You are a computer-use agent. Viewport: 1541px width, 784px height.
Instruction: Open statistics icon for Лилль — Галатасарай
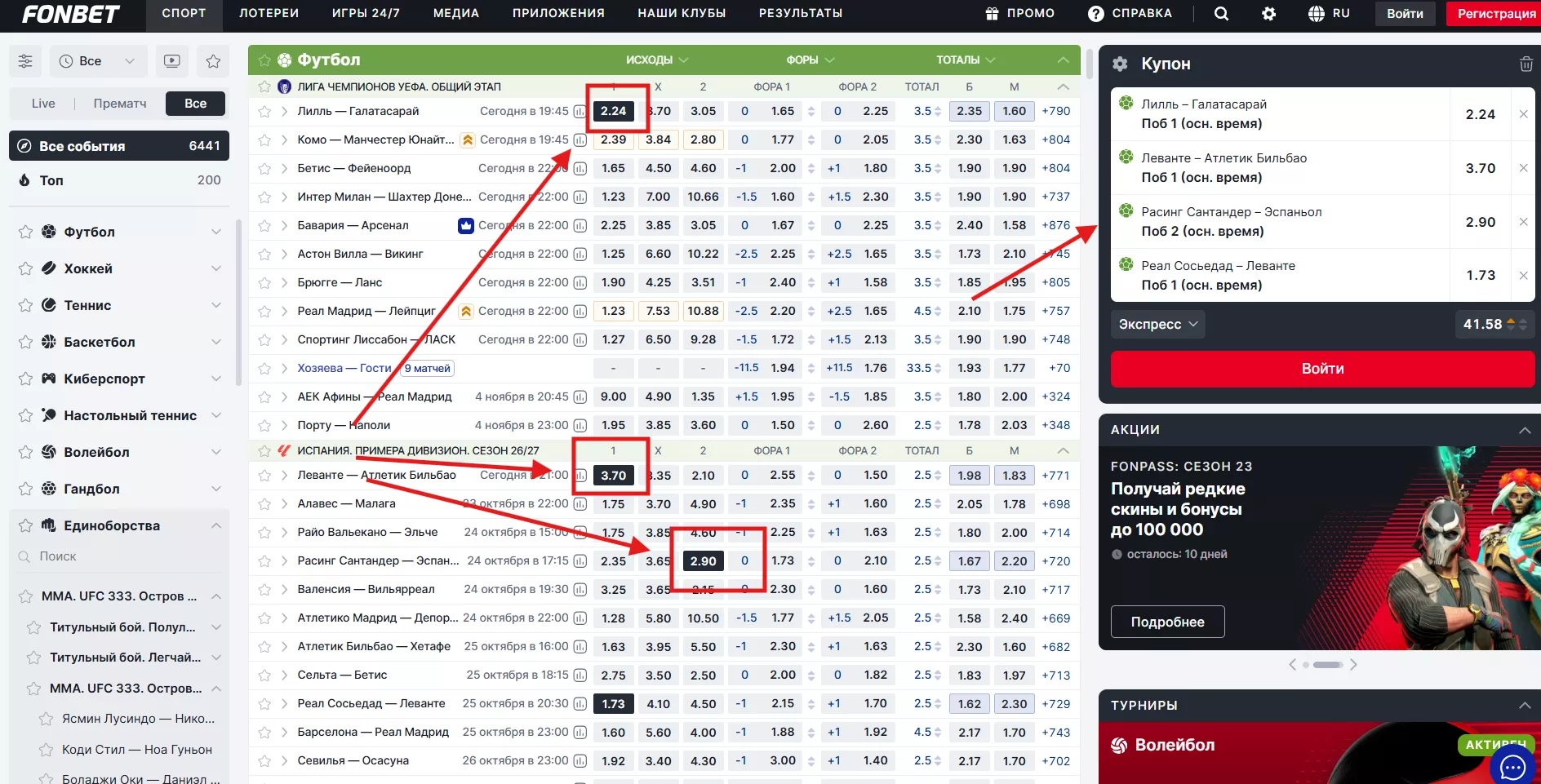click(580, 112)
